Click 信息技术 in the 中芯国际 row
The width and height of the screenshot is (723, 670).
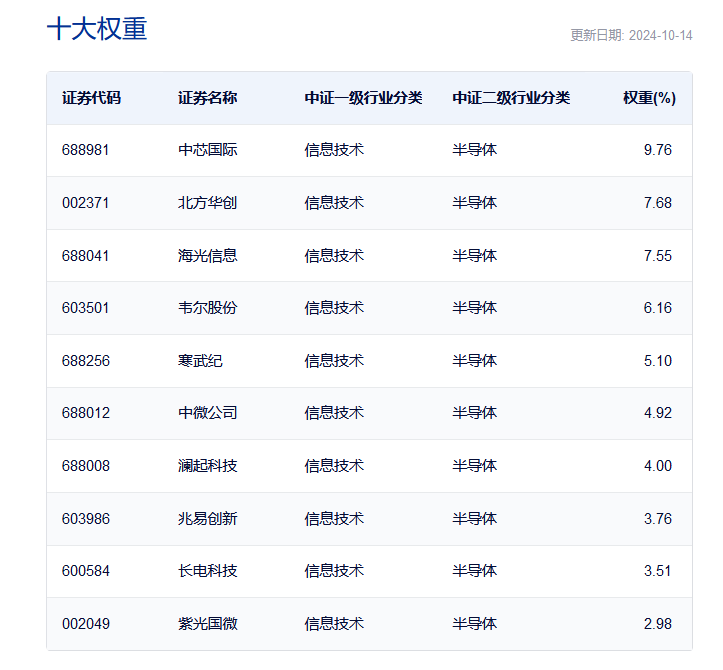pyautogui.click(x=334, y=150)
